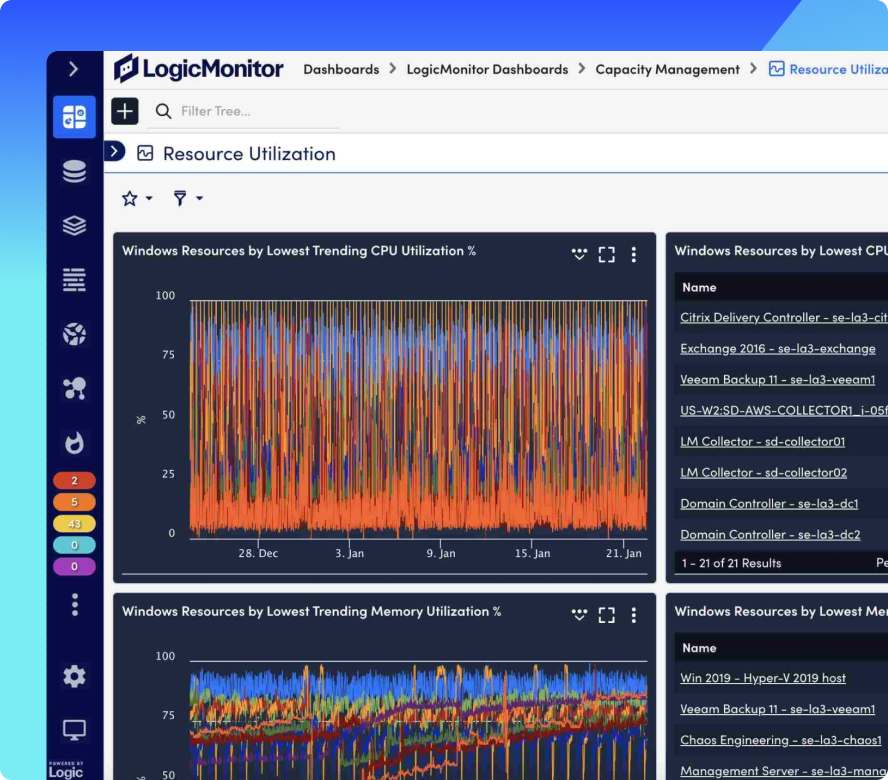Expand CPU Utilization widget to fullscreen

click(x=607, y=254)
